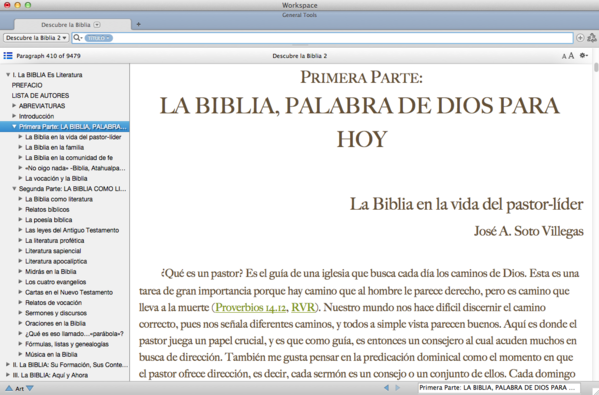The width and height of the screenshot is (599, 395).
Task: Open the search magnifier options
Action: (78, 37)
